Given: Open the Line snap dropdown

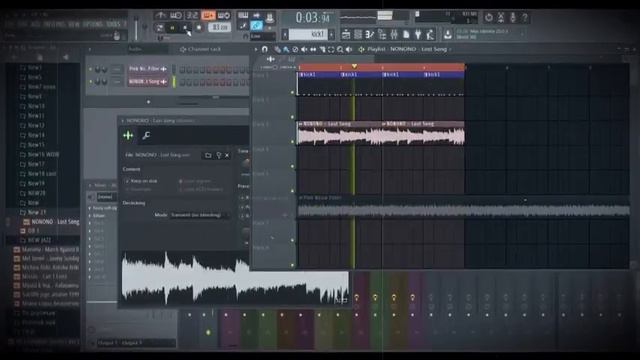Looking at the screenshot, I should (262, 36).
